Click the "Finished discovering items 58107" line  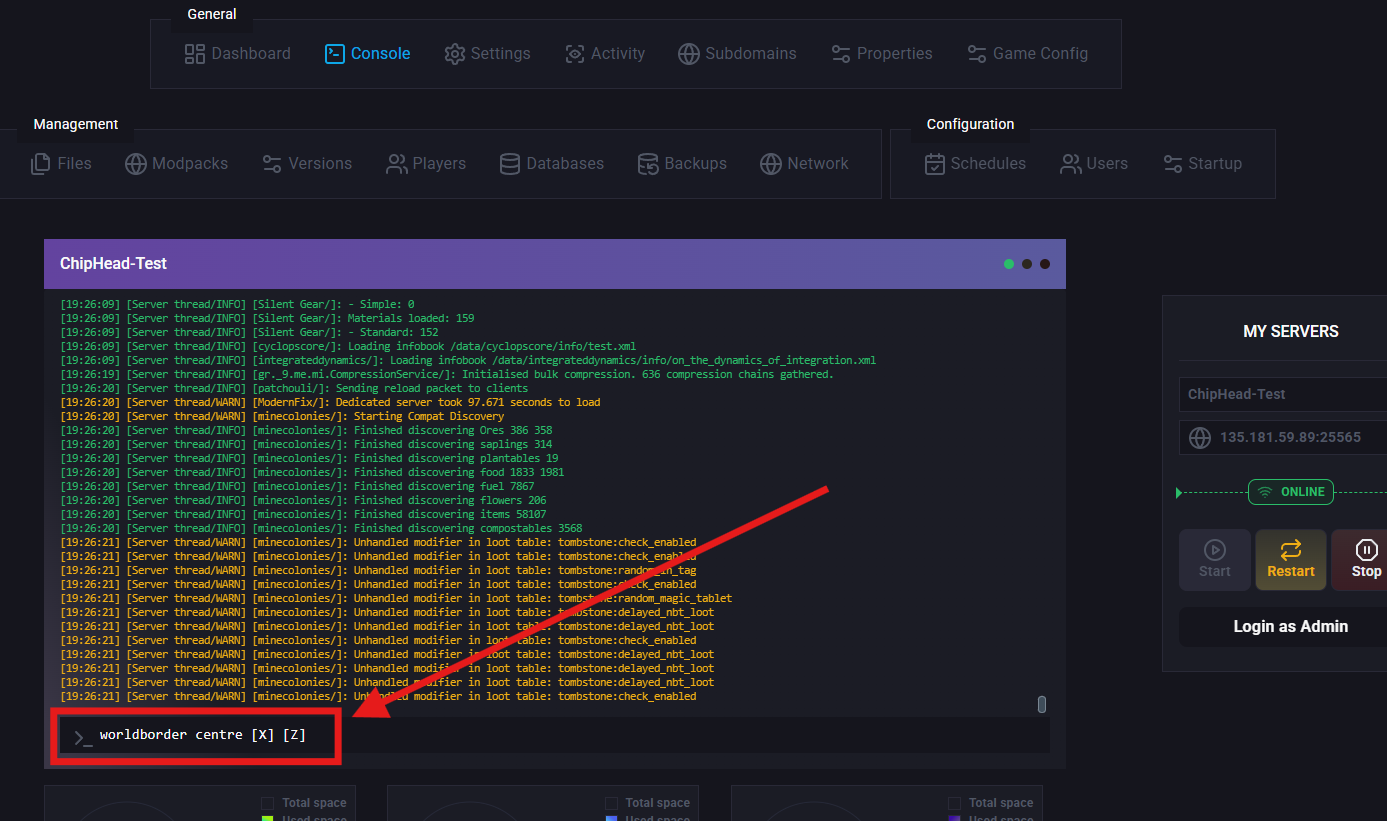[x=303, y=514]
